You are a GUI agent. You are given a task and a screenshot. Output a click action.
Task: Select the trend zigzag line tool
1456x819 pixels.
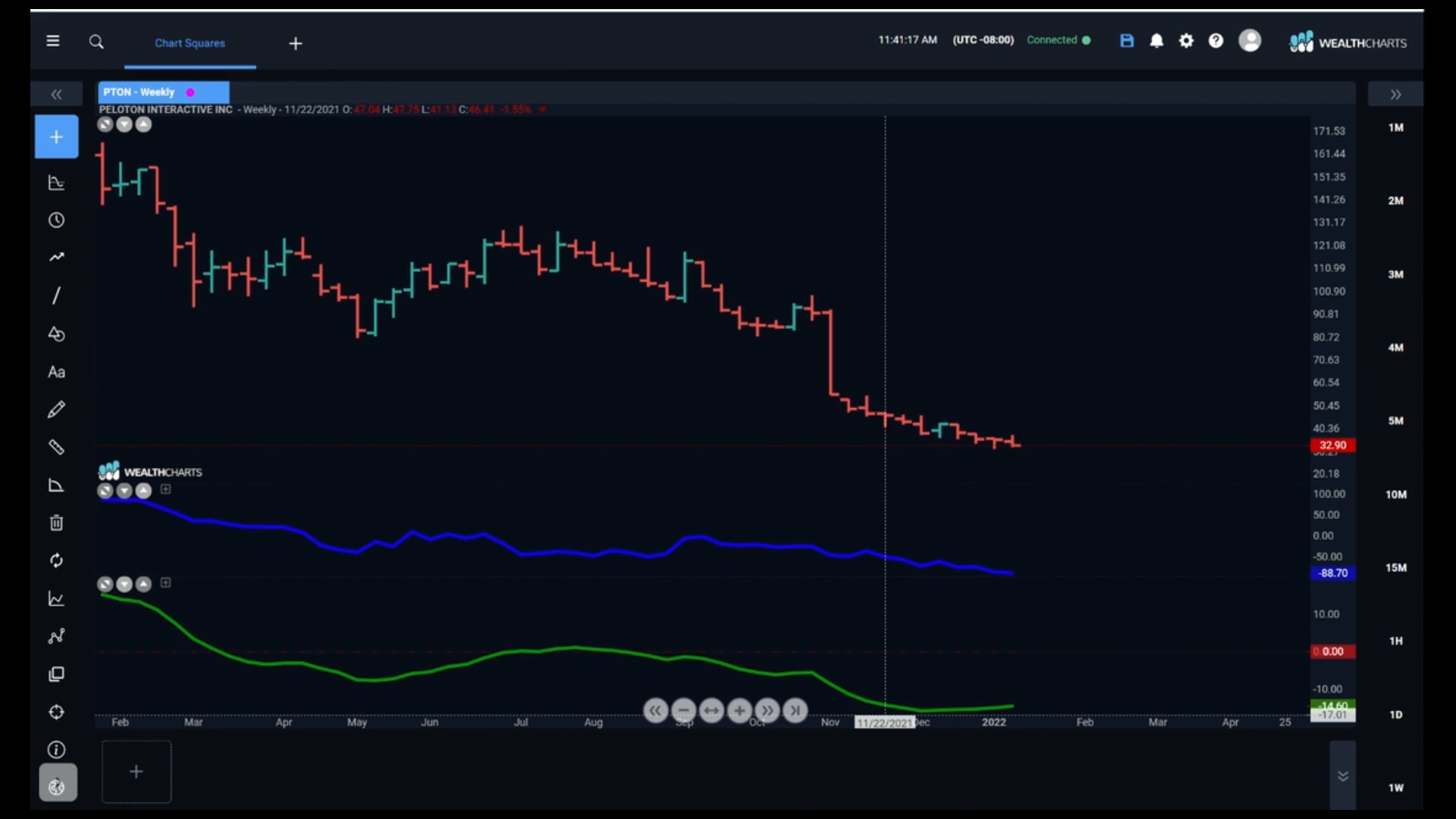[x=56, y=258]
